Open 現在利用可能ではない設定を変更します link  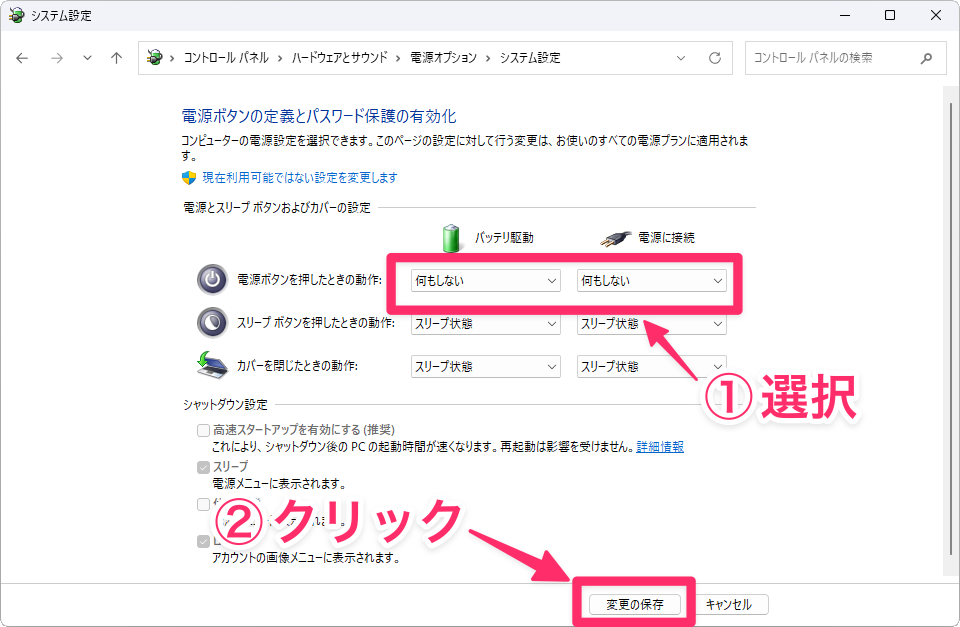coord(300,178)
